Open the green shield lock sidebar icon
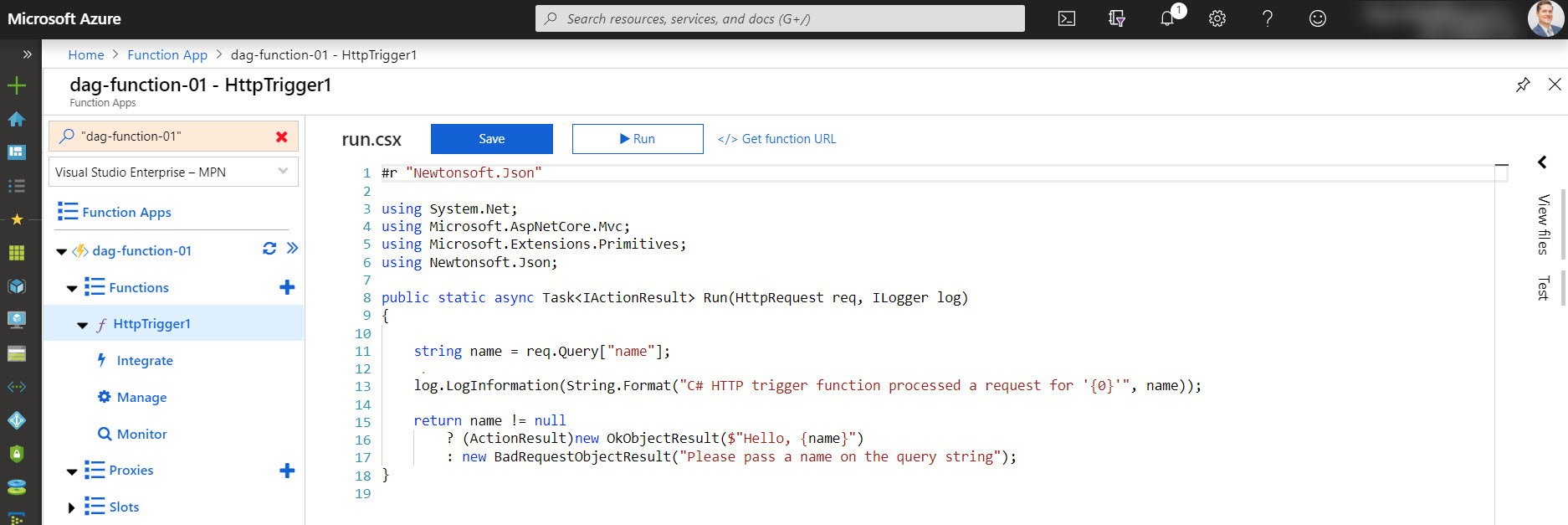The image size is (1568, 525). pos(17,454)
